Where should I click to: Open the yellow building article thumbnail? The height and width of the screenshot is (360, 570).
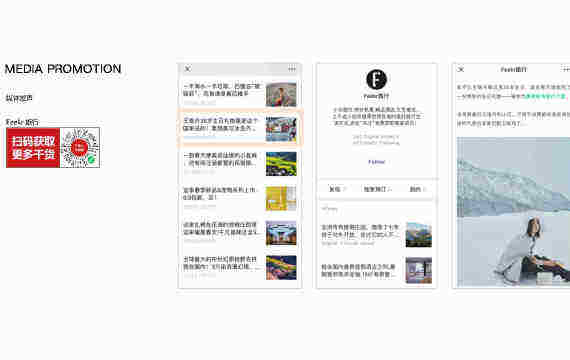pos(281,199)
